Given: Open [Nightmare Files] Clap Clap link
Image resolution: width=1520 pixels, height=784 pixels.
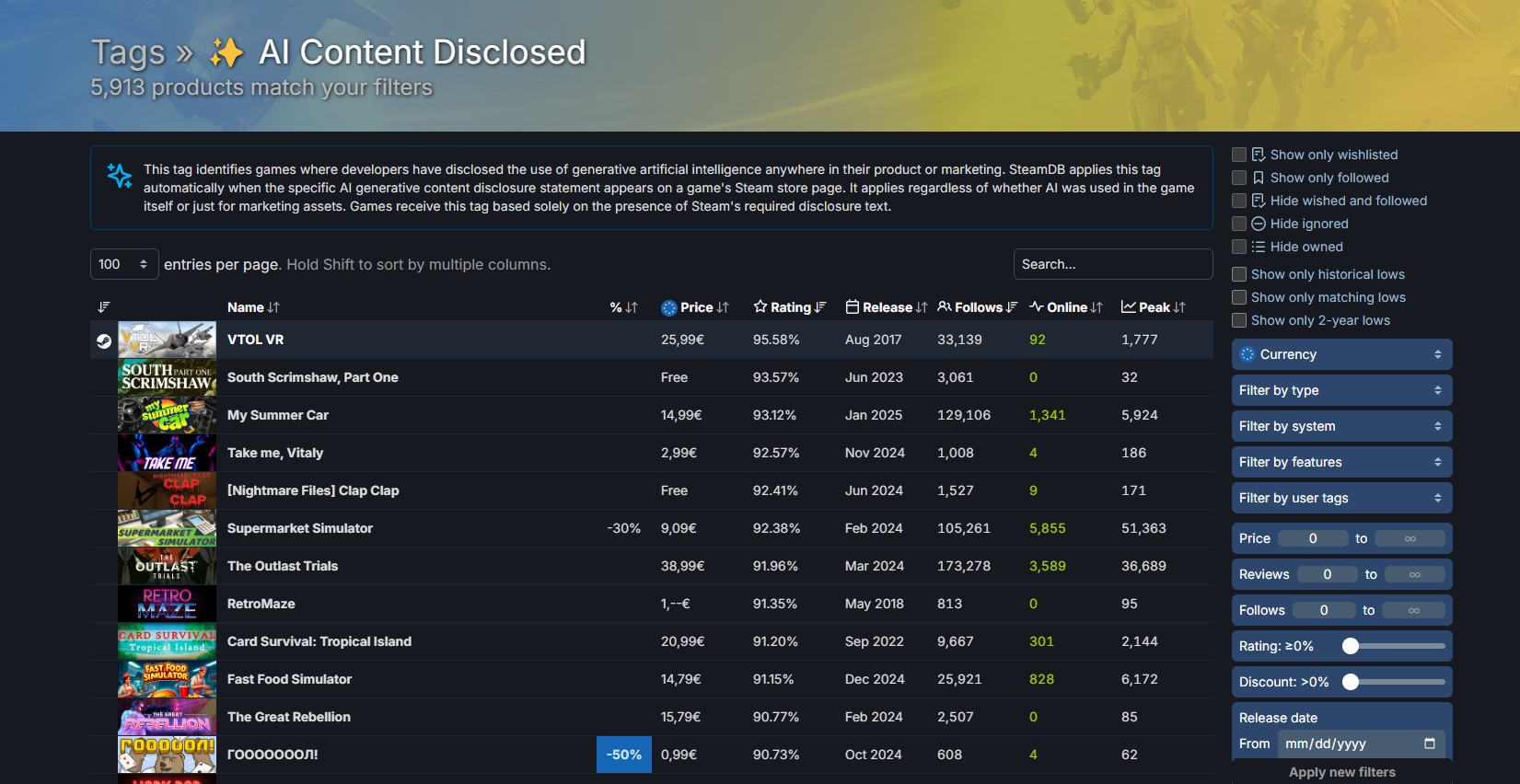Looking at the screenshot, I should coord(313,490).
